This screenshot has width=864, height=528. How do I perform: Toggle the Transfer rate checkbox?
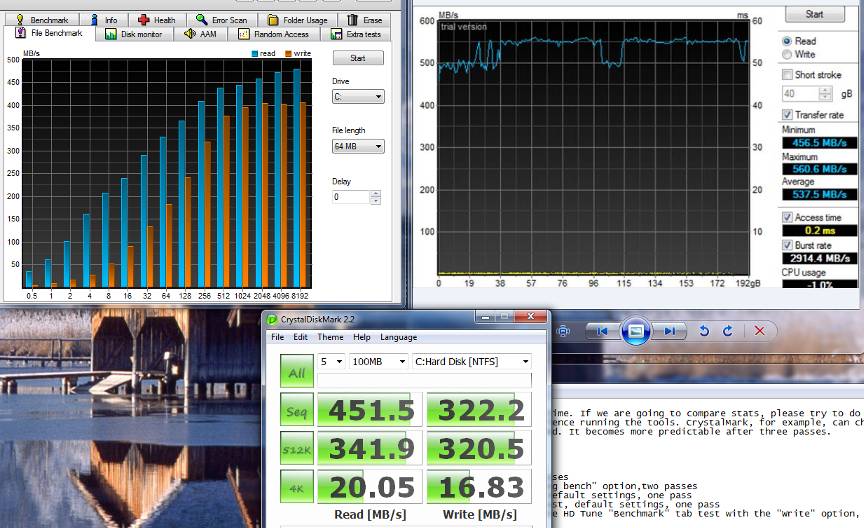point(787,115)
